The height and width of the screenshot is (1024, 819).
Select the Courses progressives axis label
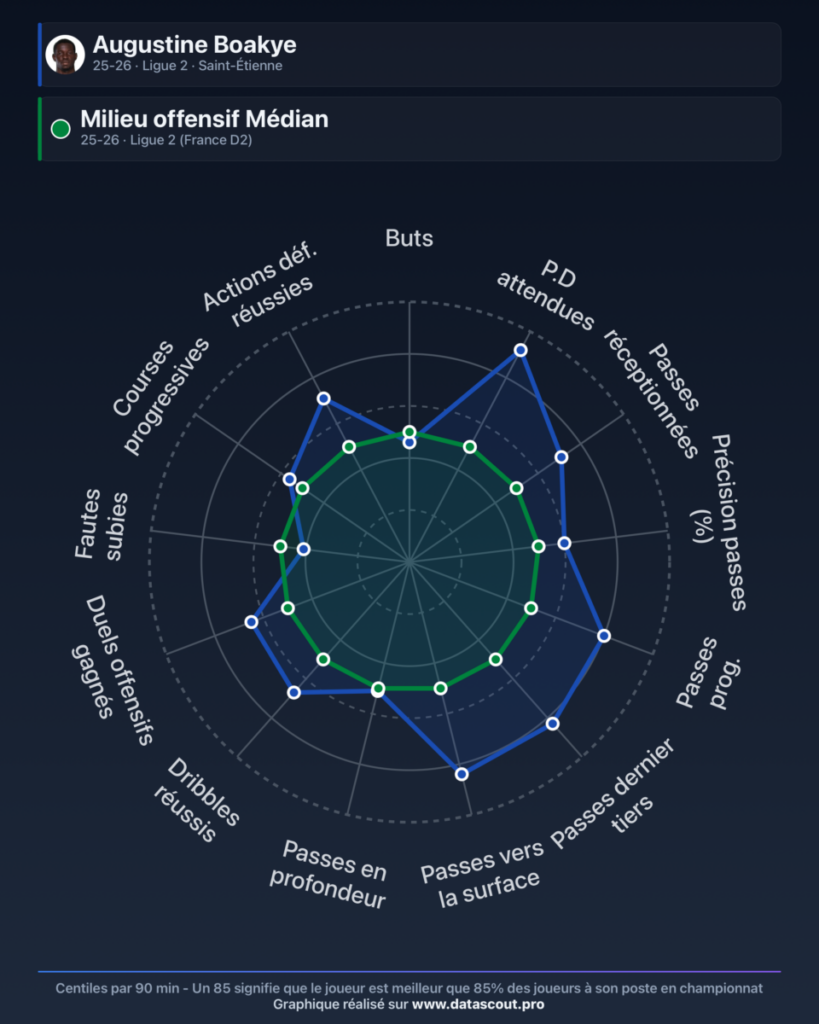(x=160, y=396)
